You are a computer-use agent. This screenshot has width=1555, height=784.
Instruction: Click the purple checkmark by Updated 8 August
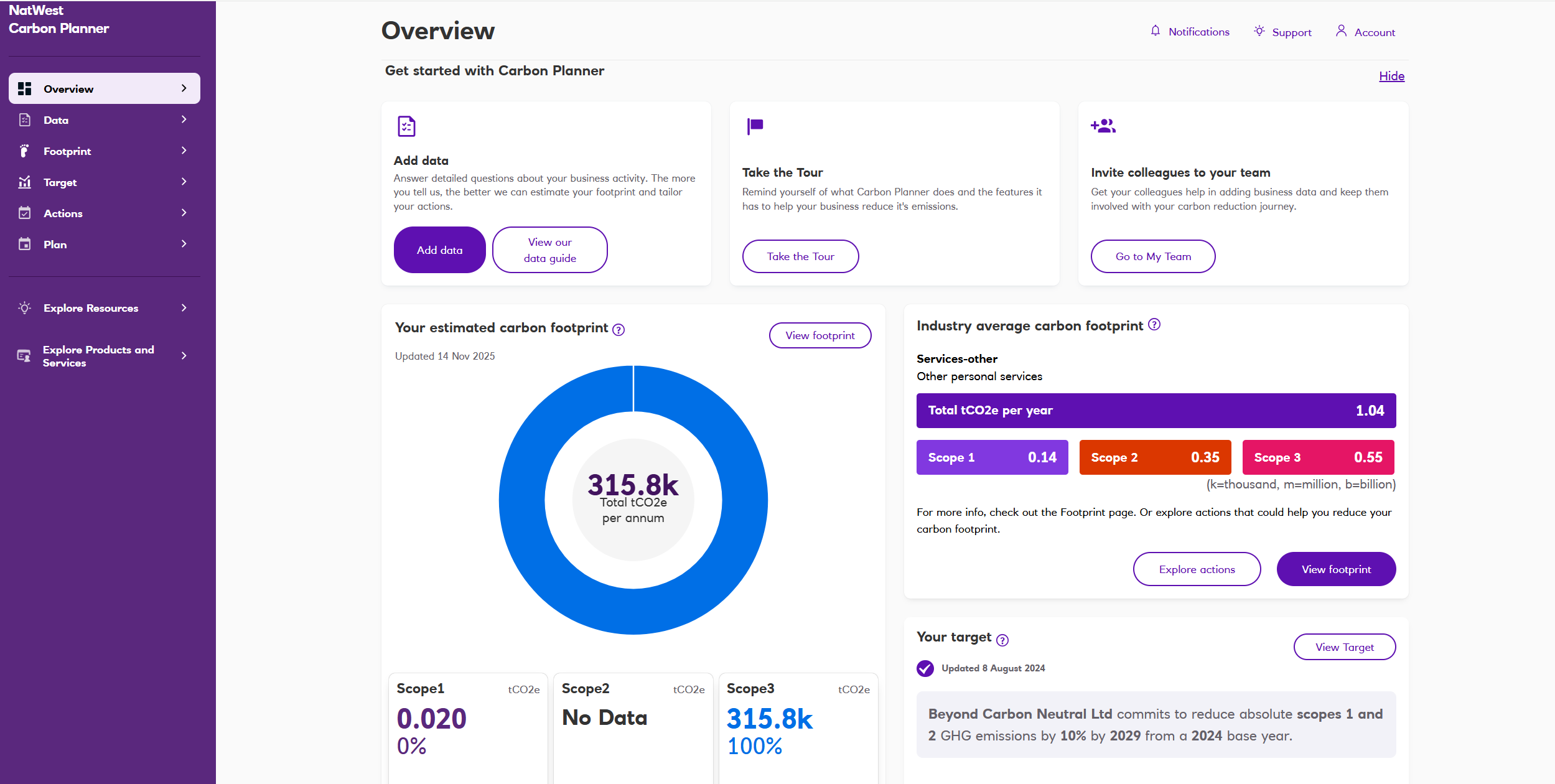[x=925, y=668]
